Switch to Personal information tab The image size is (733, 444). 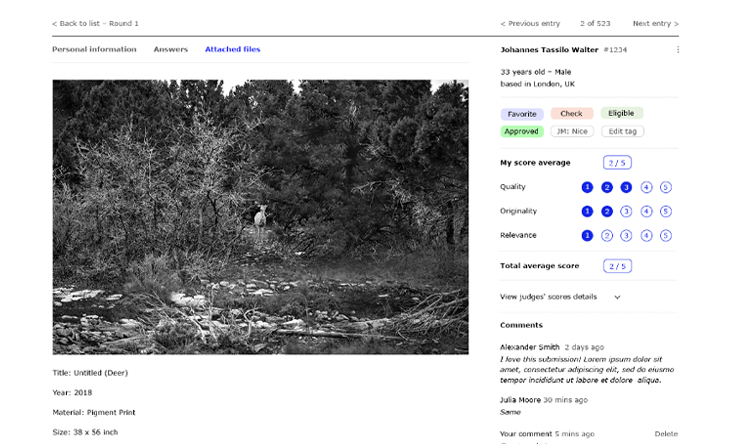[94, 49]
